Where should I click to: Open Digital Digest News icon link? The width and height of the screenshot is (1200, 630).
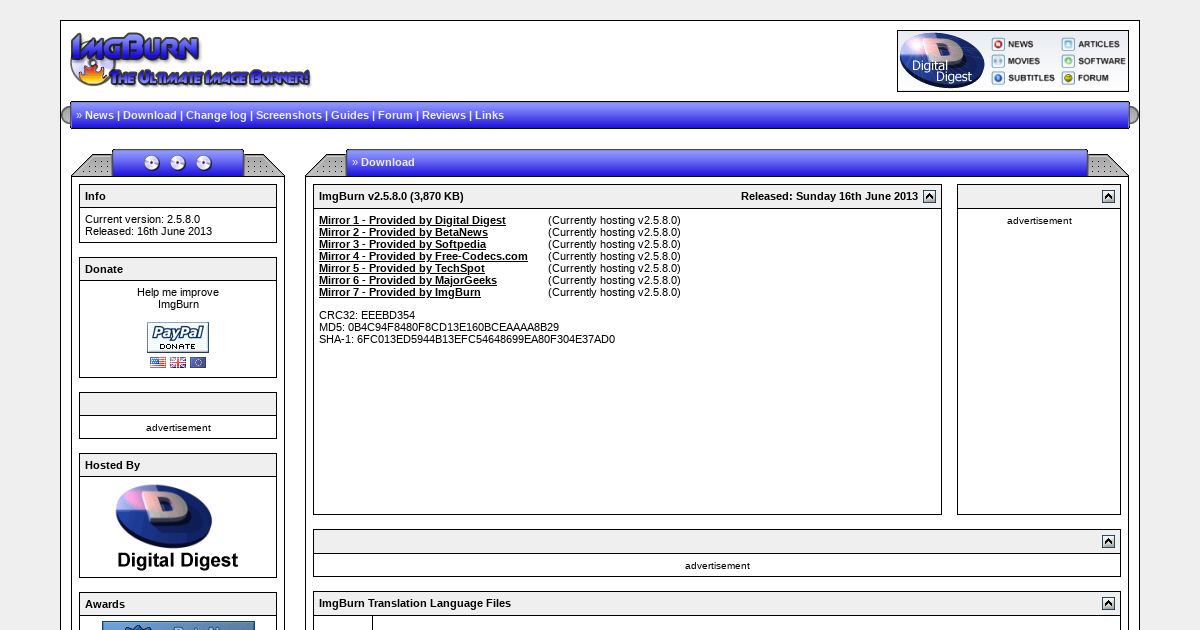(1013, 44)
